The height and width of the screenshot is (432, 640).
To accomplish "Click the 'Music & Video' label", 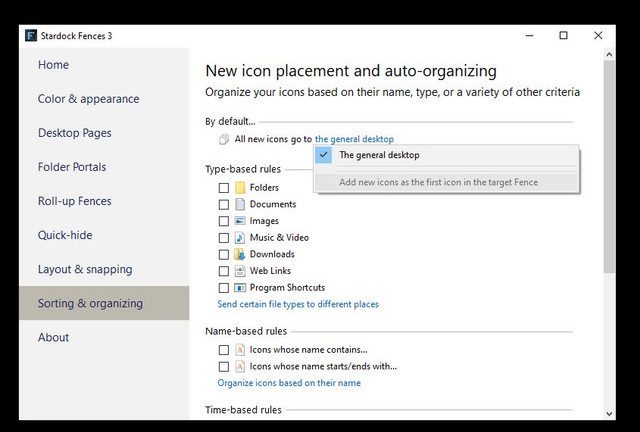I will tap(279, 238).
